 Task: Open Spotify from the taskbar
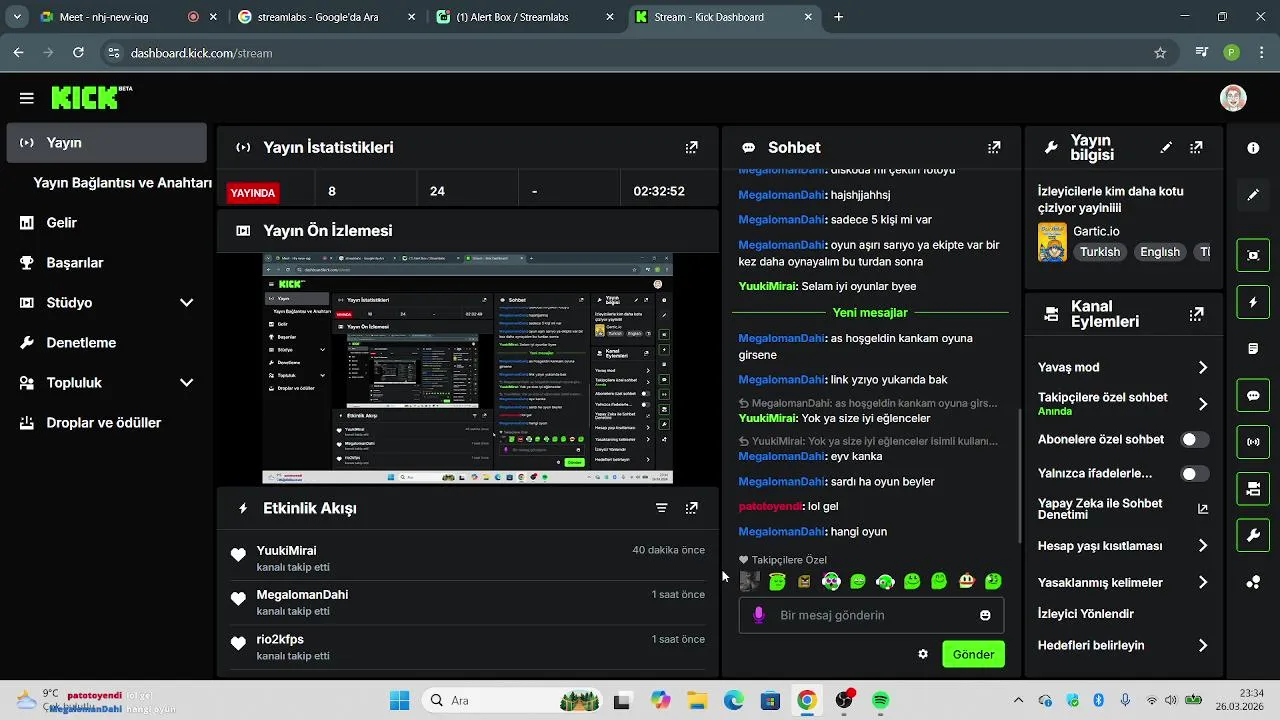[x=881, y=700]
